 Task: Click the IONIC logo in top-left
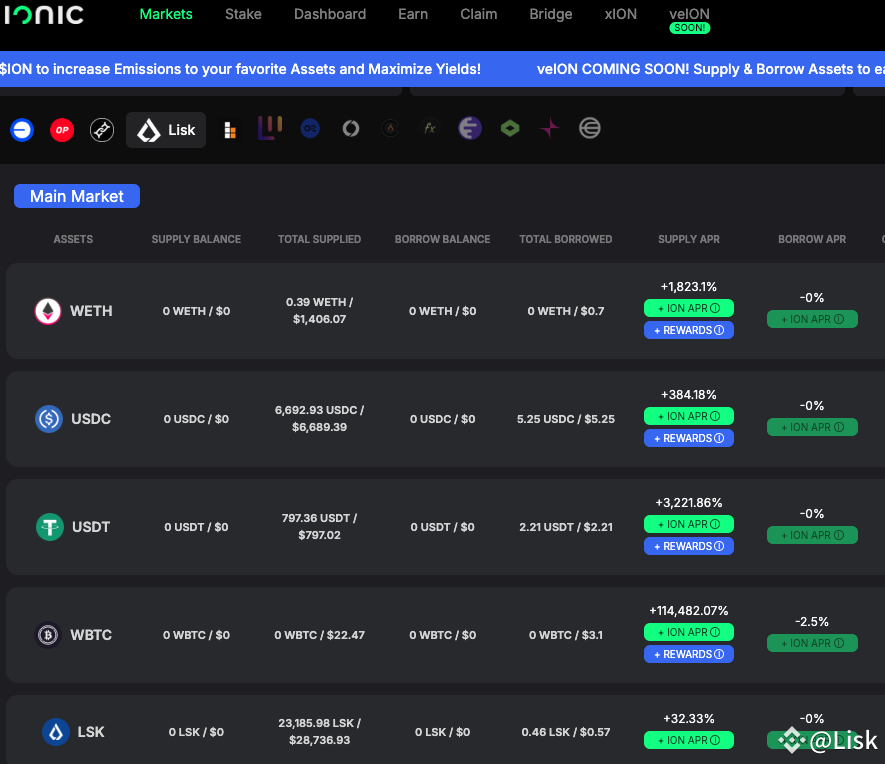pos(44,15)
